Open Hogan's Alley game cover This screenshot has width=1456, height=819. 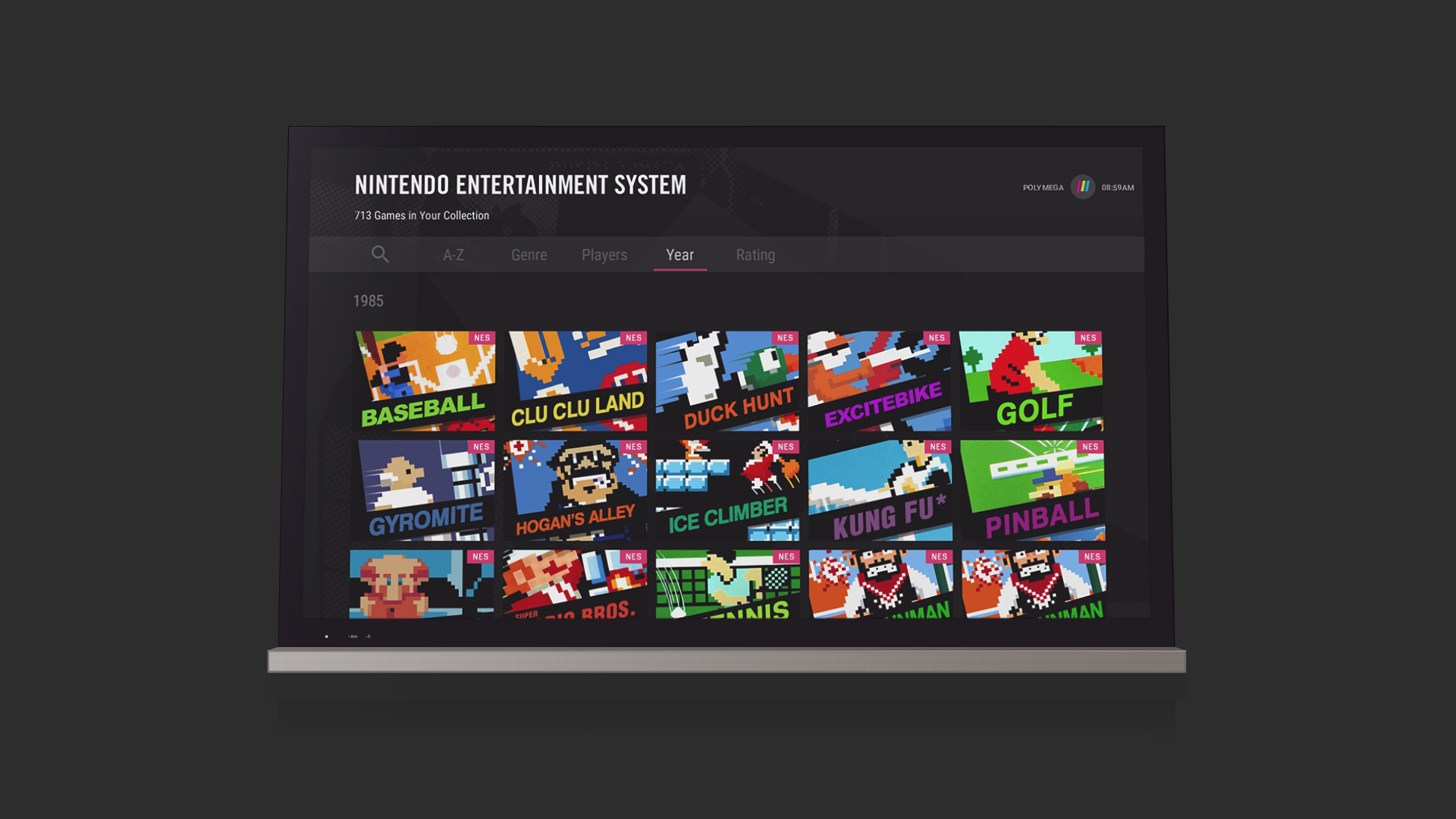tap(576, 490)
